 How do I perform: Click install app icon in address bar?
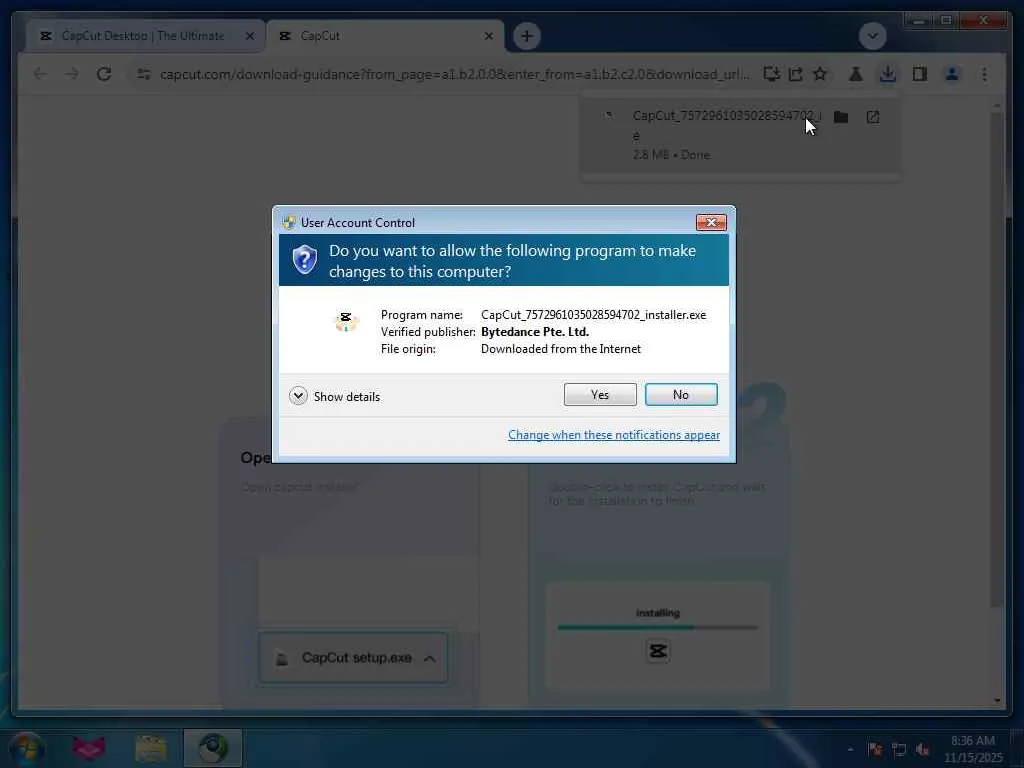[x=771, y=74]
